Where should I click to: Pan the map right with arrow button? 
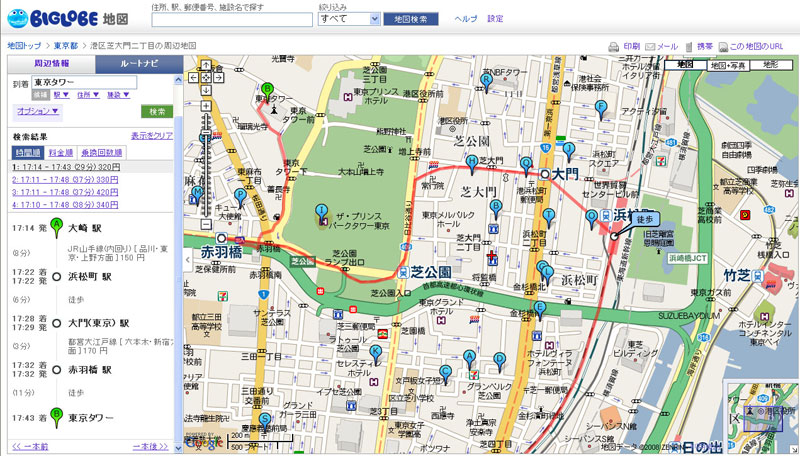pos(217,76)
